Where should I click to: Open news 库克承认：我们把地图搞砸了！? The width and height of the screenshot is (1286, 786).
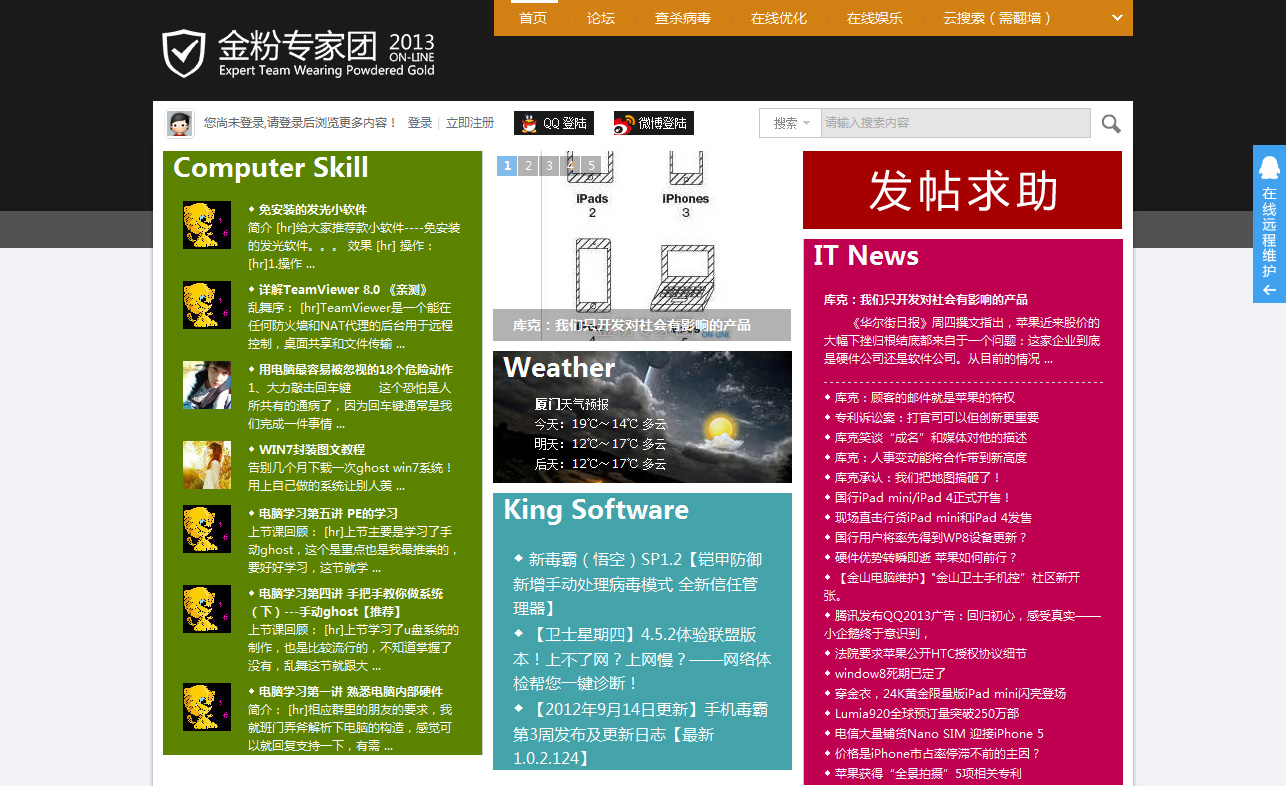coord(919,478)
